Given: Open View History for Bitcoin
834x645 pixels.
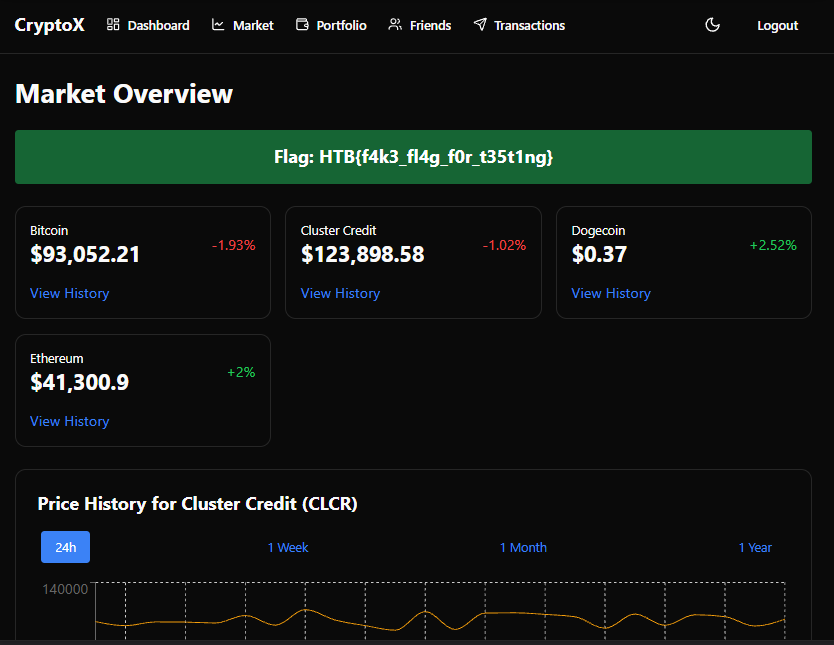Looking at the screenshot, I should [x=69, y=293].
